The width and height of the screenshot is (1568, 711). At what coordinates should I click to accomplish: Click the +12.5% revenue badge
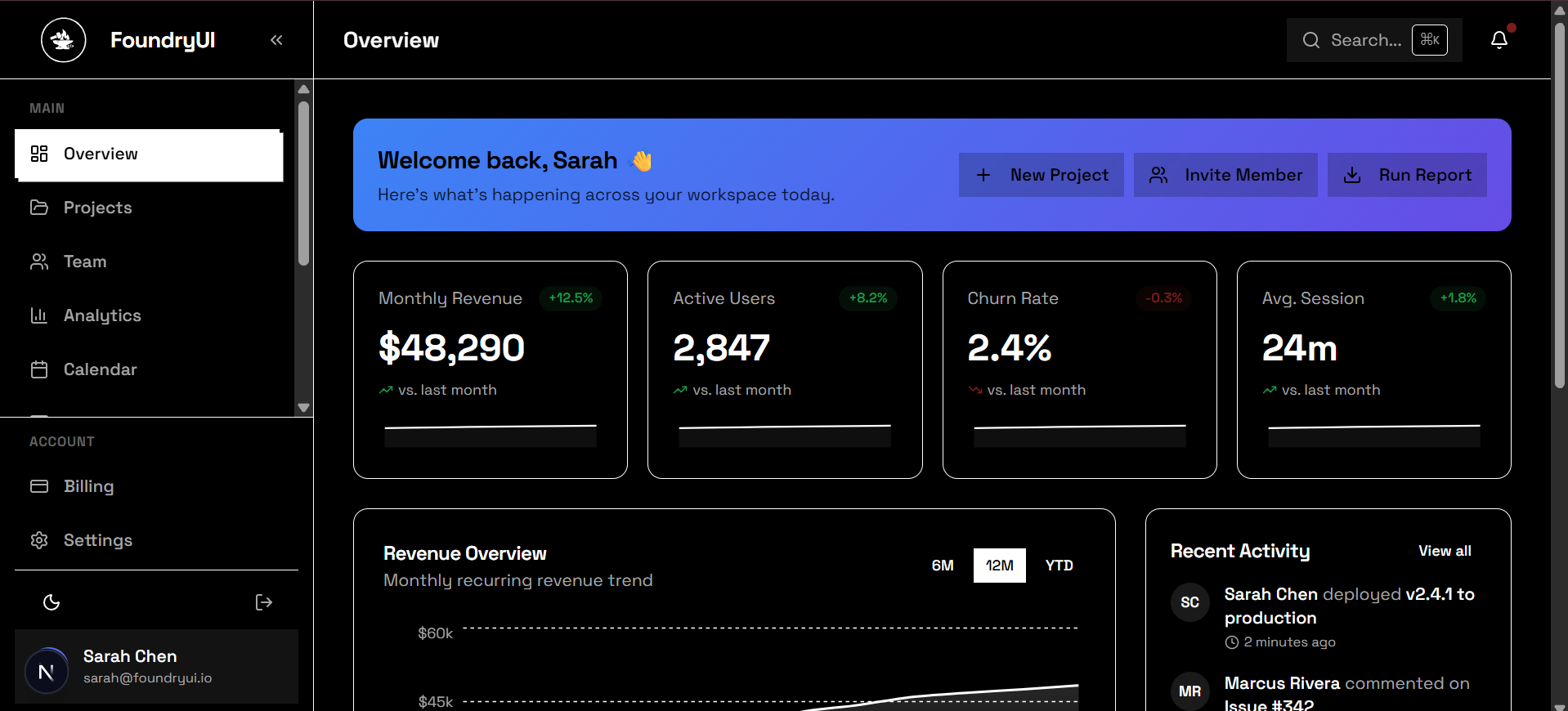pyautogui.click(x=571, y=298)
